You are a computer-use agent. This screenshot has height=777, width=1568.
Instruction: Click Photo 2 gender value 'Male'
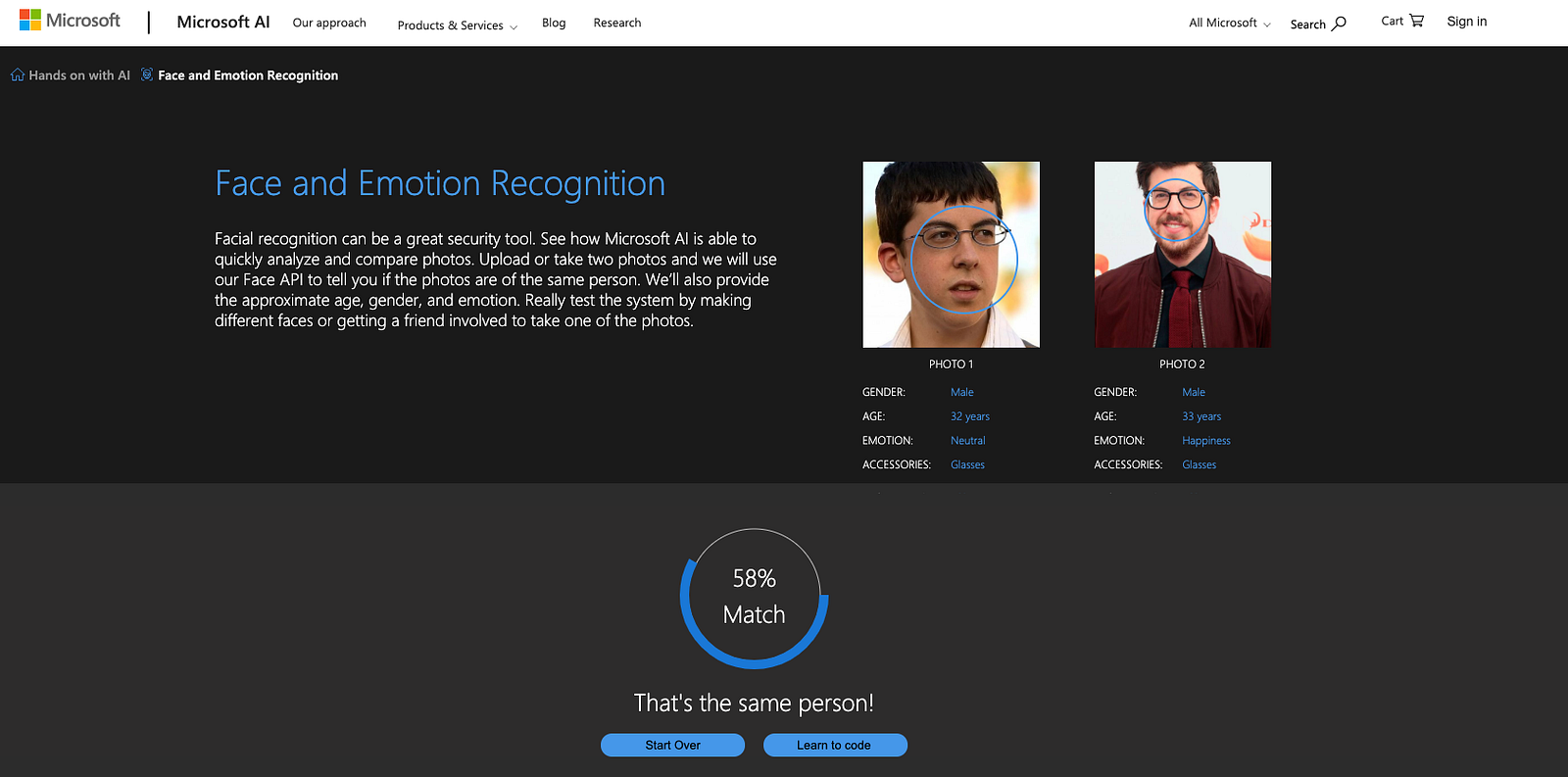pos(1194,392)
